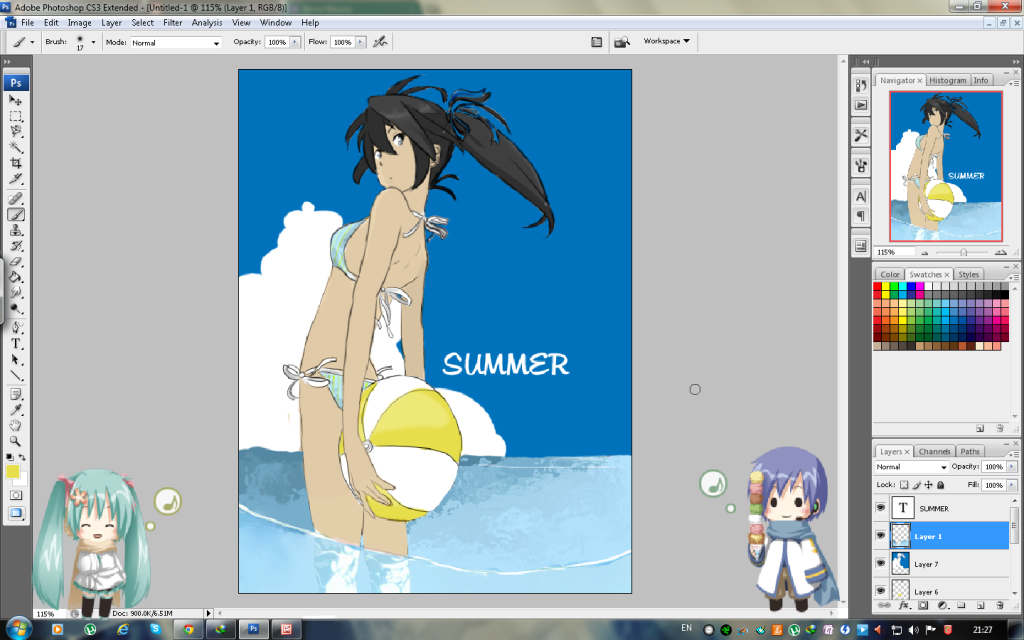Click the Navigator zoom percentage field

tap(894, 252)
